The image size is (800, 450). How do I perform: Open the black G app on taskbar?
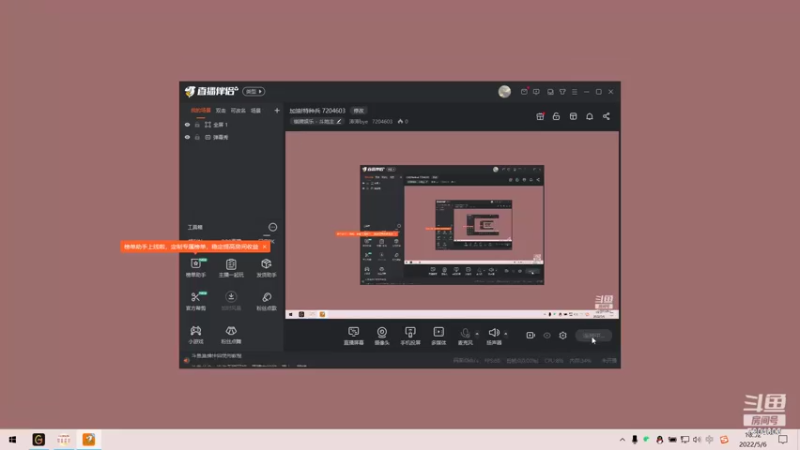pos(38,439)
